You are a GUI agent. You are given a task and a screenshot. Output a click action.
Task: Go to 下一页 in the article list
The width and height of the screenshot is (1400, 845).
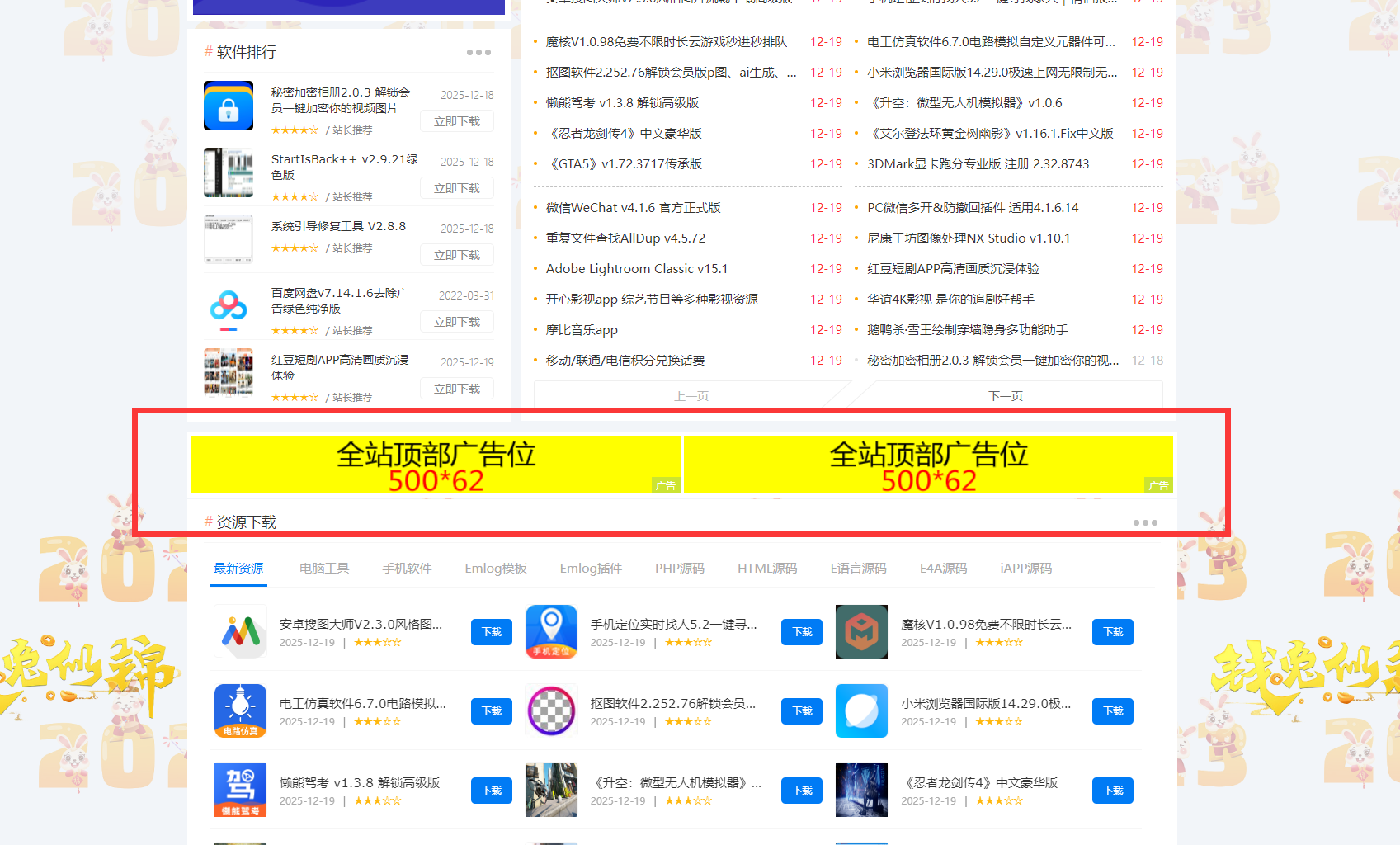1006,396
